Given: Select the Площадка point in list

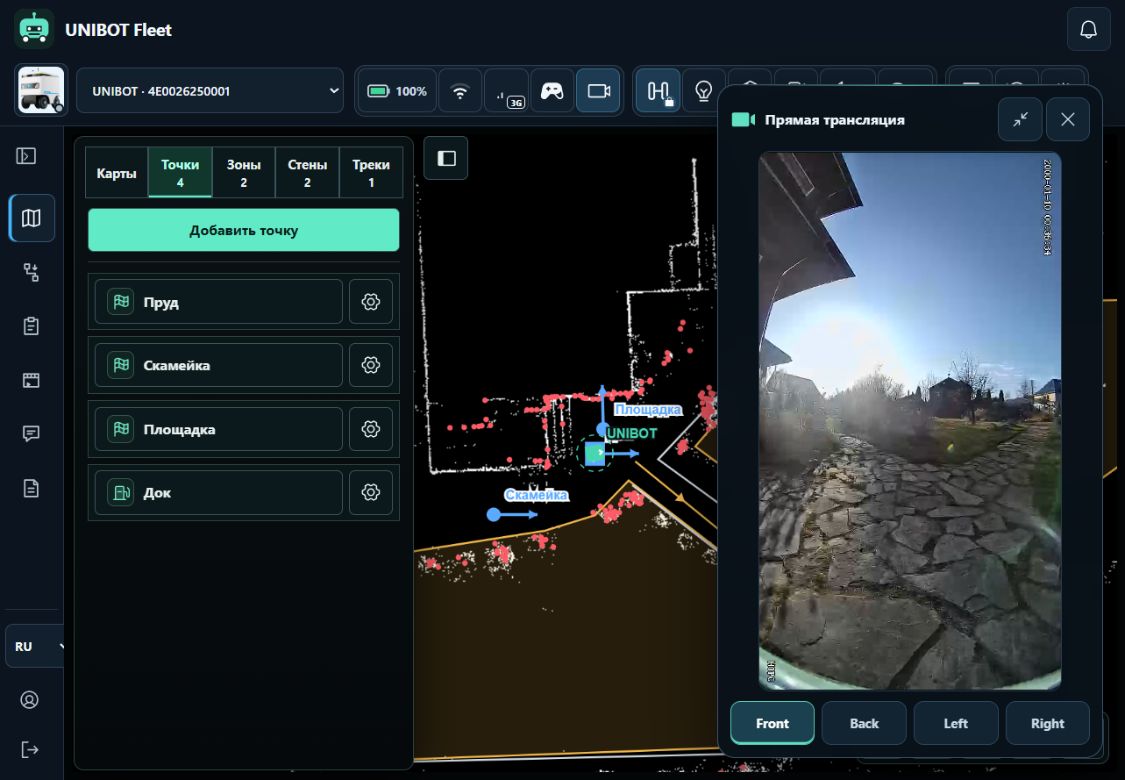Looking at the screenshot, I should [x=218, y=429].
